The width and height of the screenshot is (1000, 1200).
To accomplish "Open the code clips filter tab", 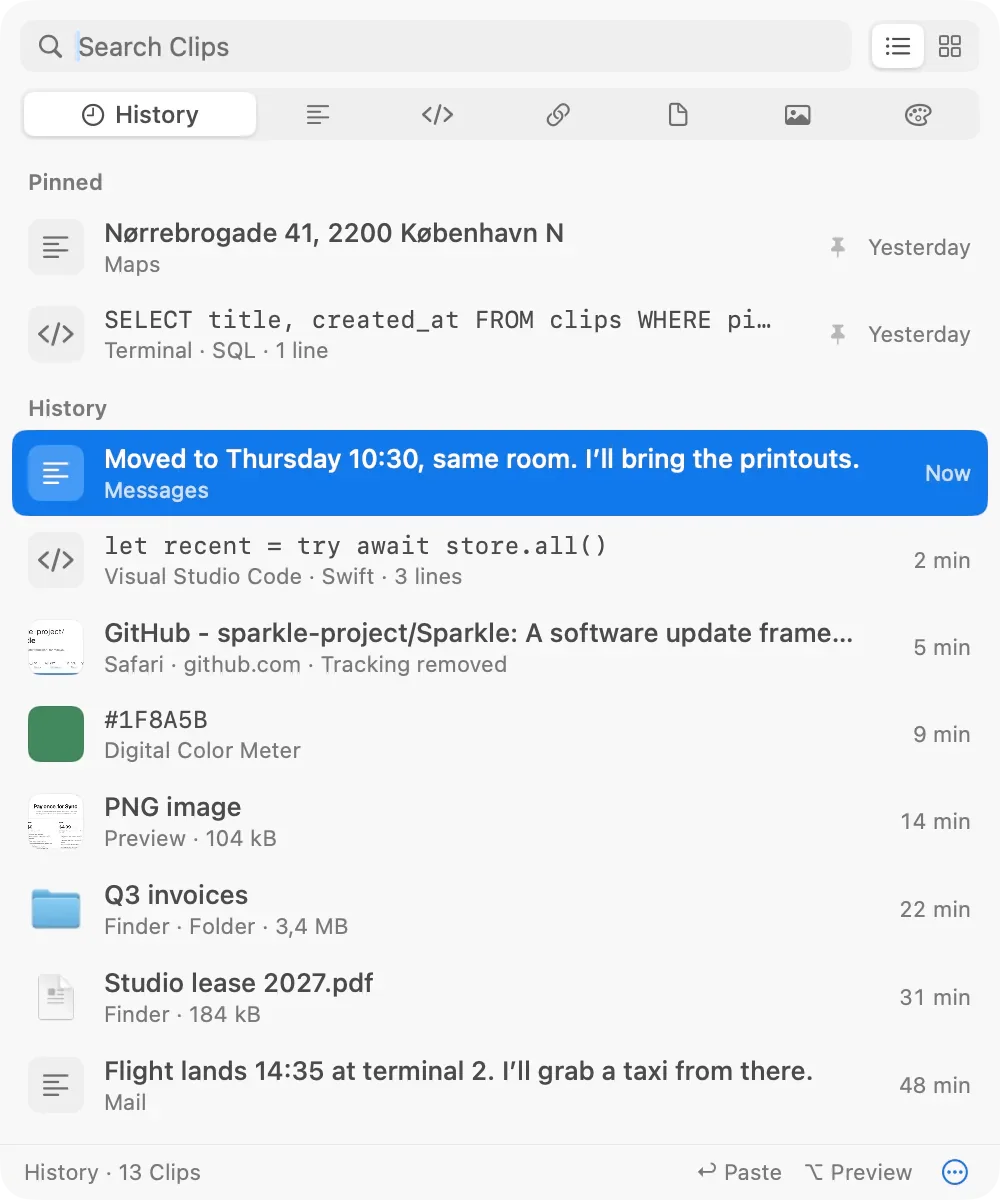I will [x=438, y=115].
